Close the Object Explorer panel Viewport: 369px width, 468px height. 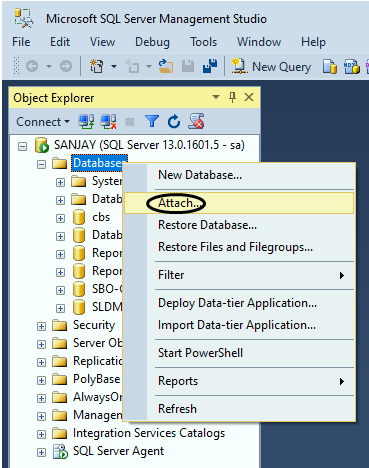pos(249,97)
